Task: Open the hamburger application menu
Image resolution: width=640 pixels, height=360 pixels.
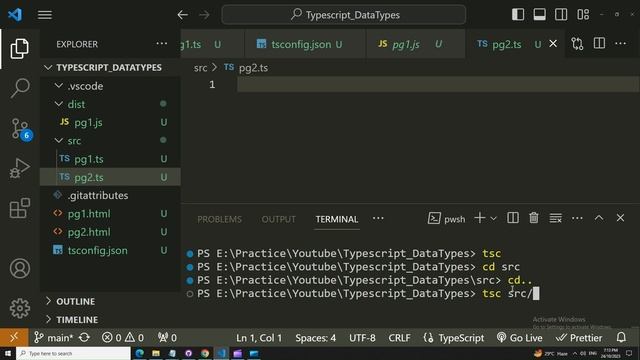Action: pyautogui.click(x=45, y=15)
